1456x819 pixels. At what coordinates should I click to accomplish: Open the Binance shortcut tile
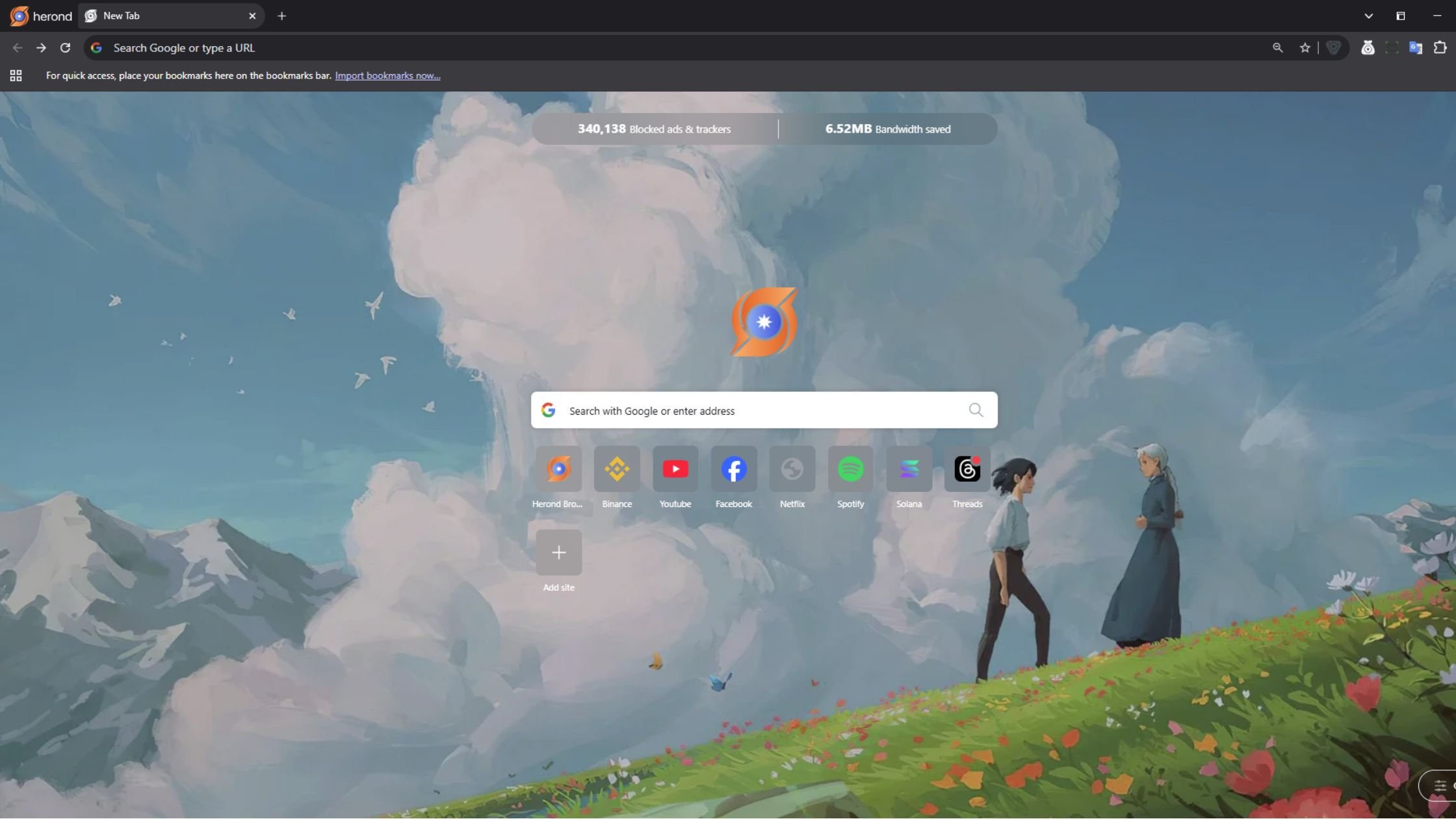click(x=617, y=469)
